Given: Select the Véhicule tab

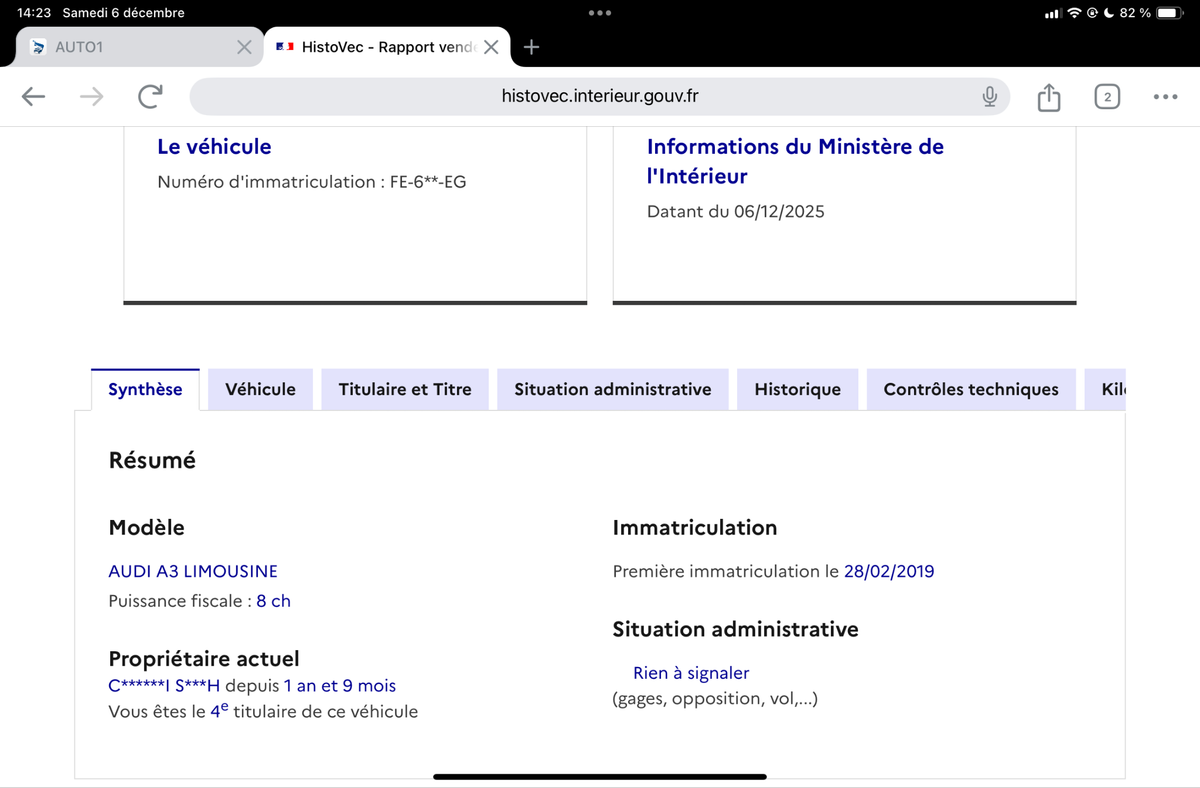Looking at the screenshot, I should [260, 390].
